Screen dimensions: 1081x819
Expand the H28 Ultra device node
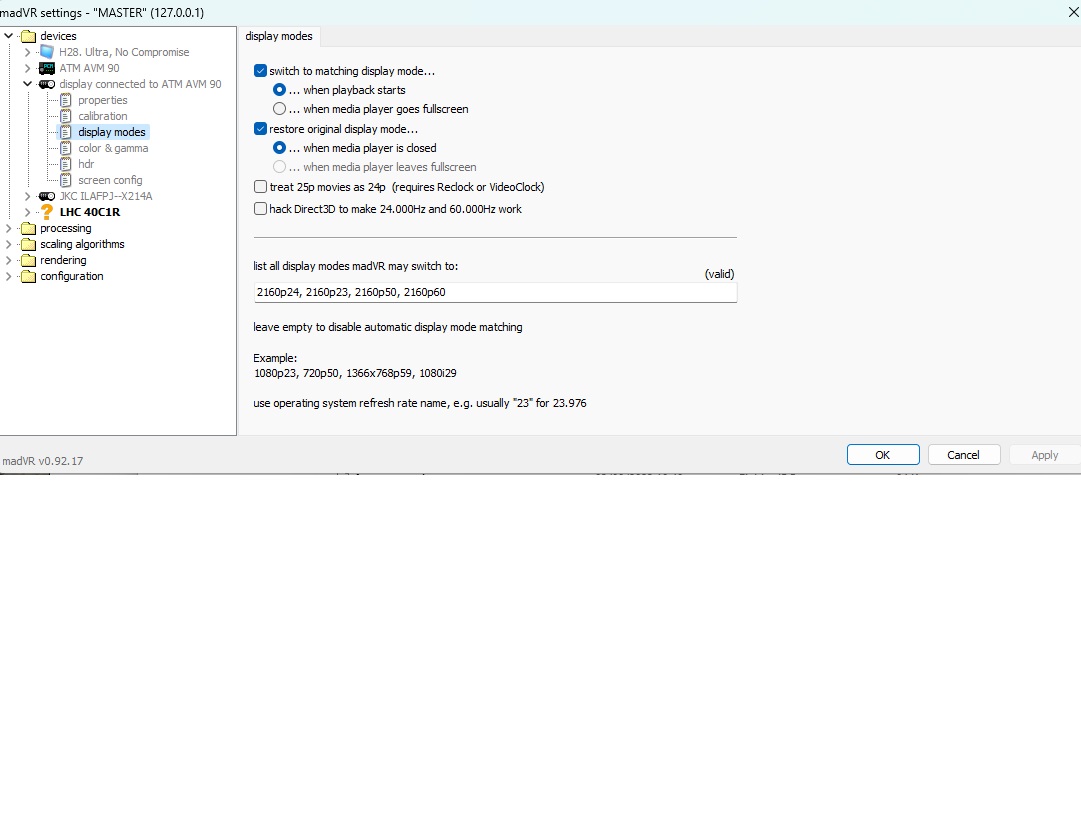coord(27,52)
